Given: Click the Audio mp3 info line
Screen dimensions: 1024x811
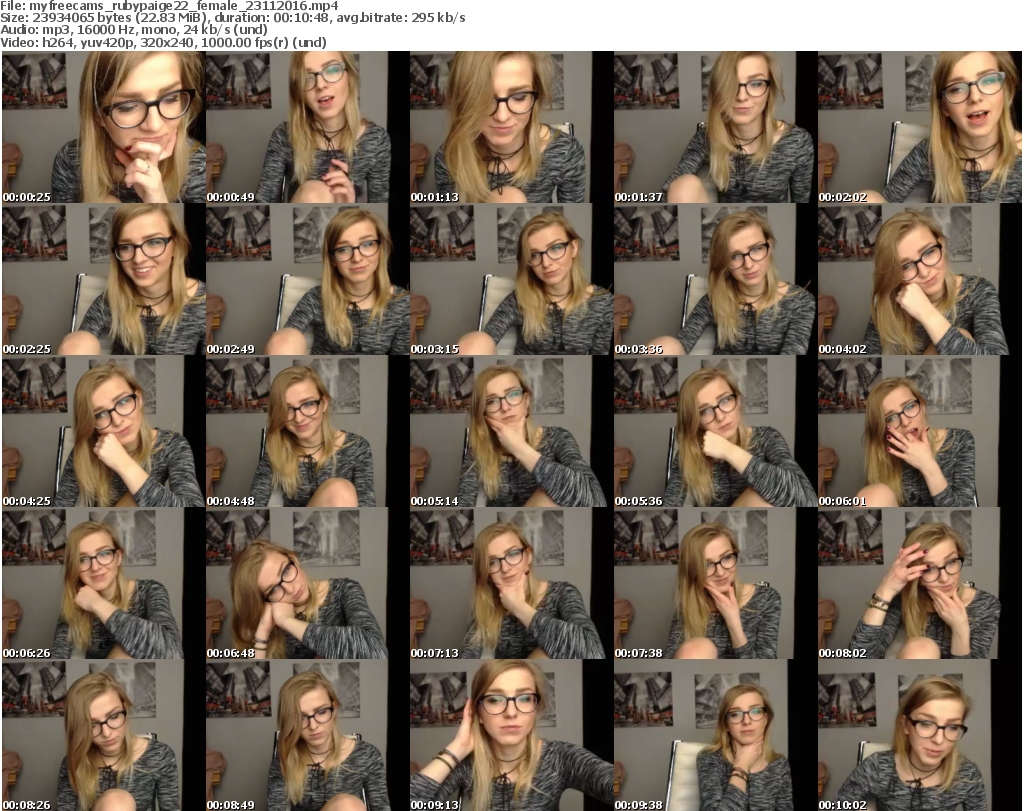Looking at the screenshot, I should click(x=134, y=30).
